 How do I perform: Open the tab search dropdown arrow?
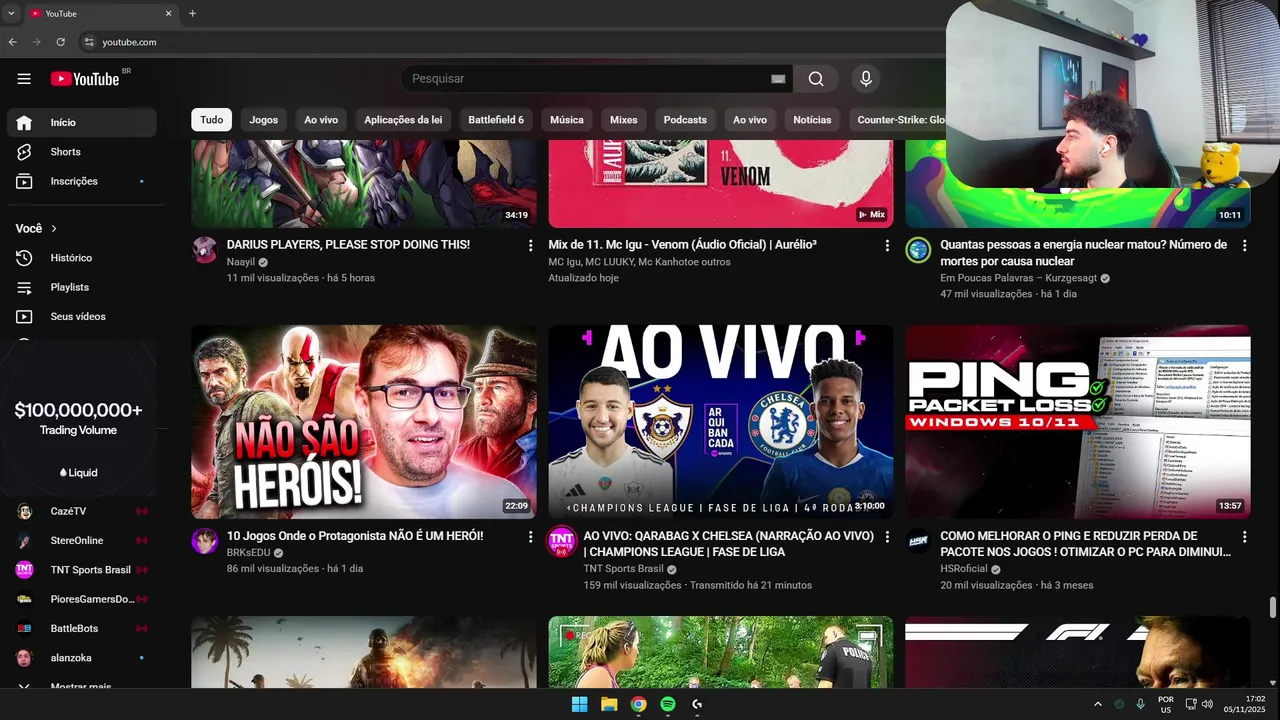(x=11, y=14)
